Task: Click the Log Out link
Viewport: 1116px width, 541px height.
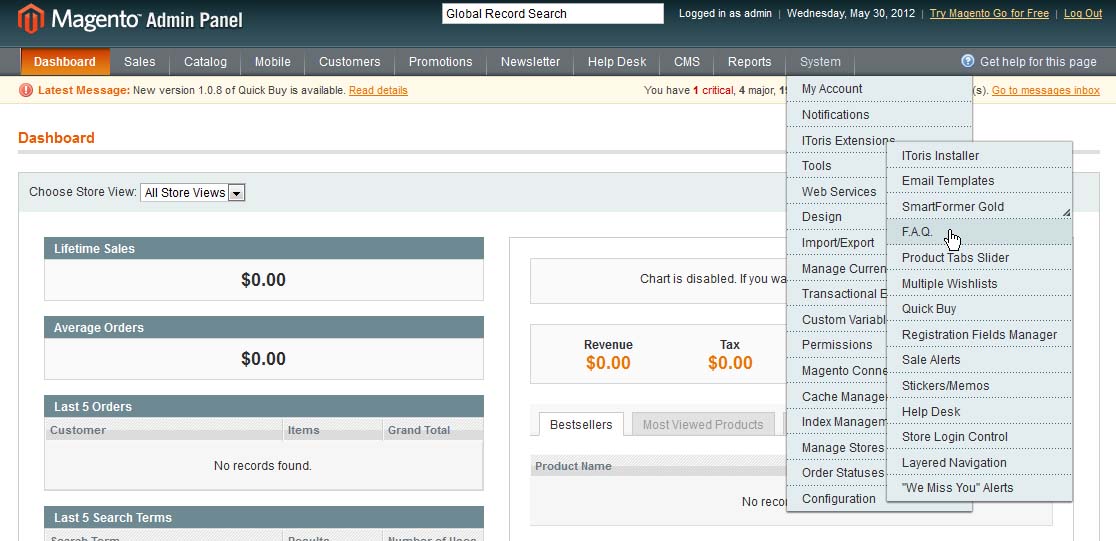Action: click(1083, 14)
